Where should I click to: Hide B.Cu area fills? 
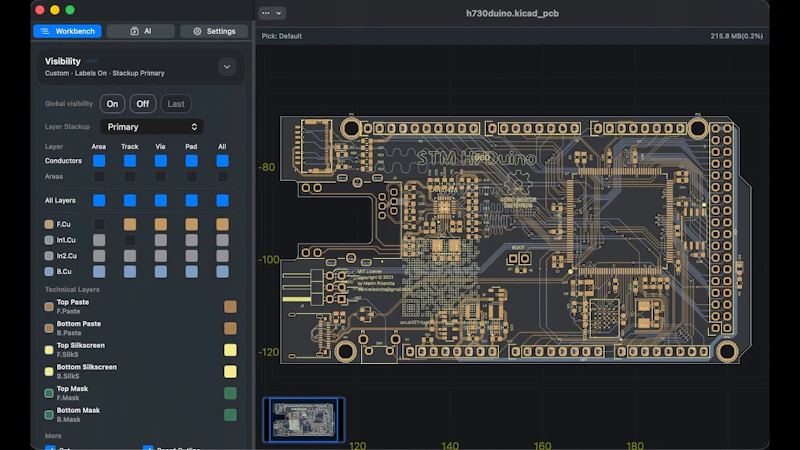point(99,271)
